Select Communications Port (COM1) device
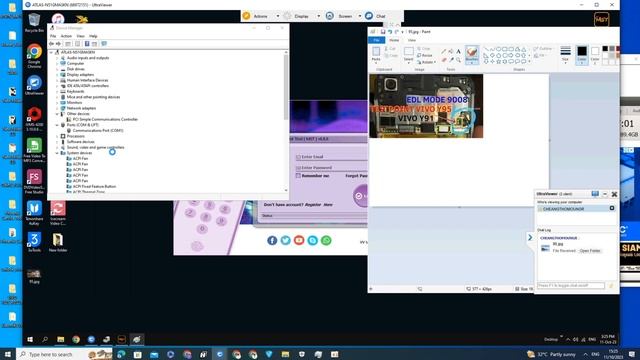Screen dimensions: 640x360 [x=98, y=131]
